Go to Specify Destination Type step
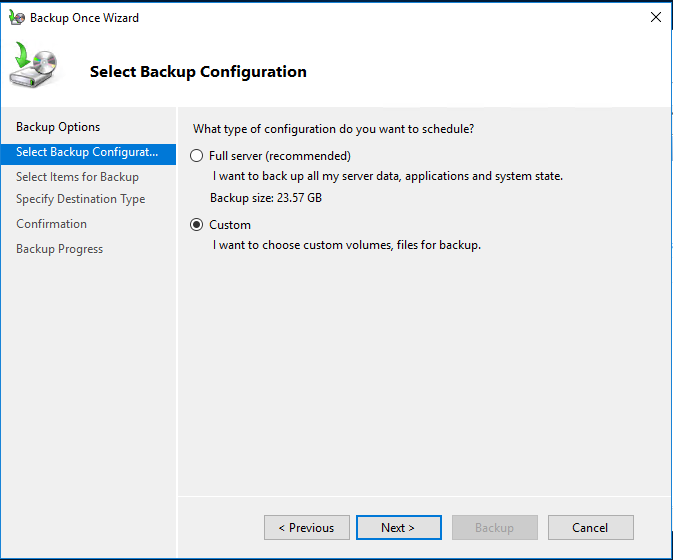Viewport: 673px width, 560px height. point(81,199)
